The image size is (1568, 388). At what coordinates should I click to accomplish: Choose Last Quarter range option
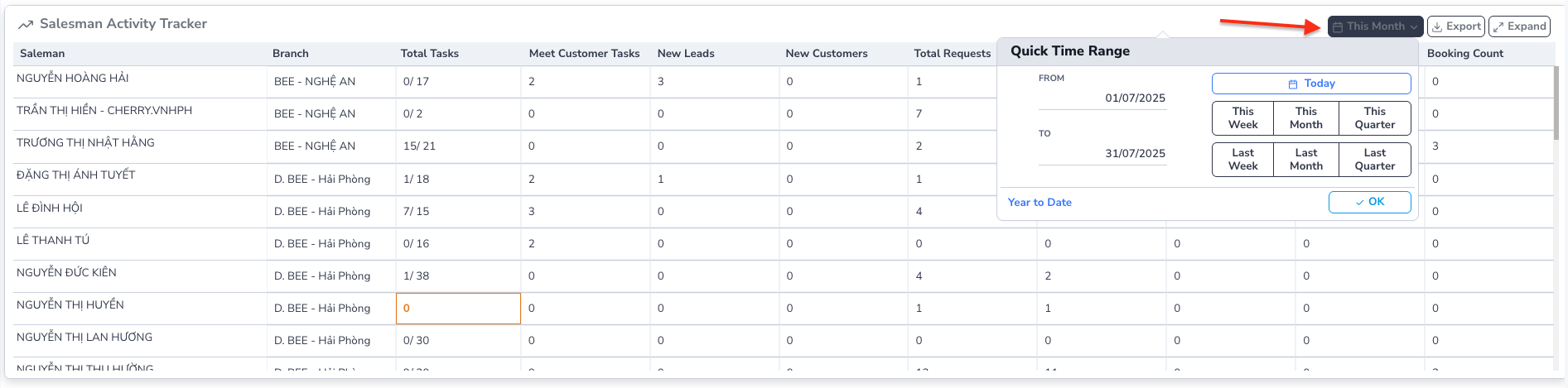tap(1375, 160)
